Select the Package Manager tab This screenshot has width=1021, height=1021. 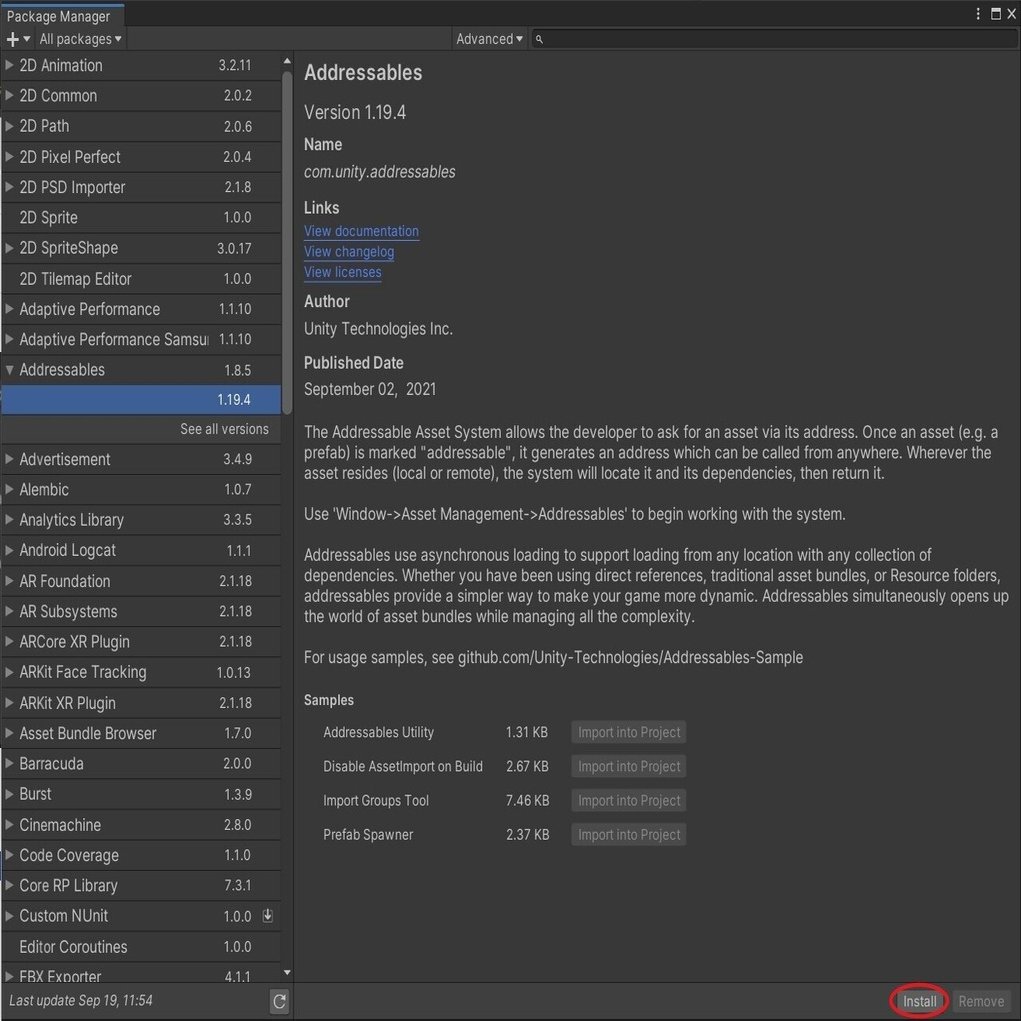coord(61,16)
